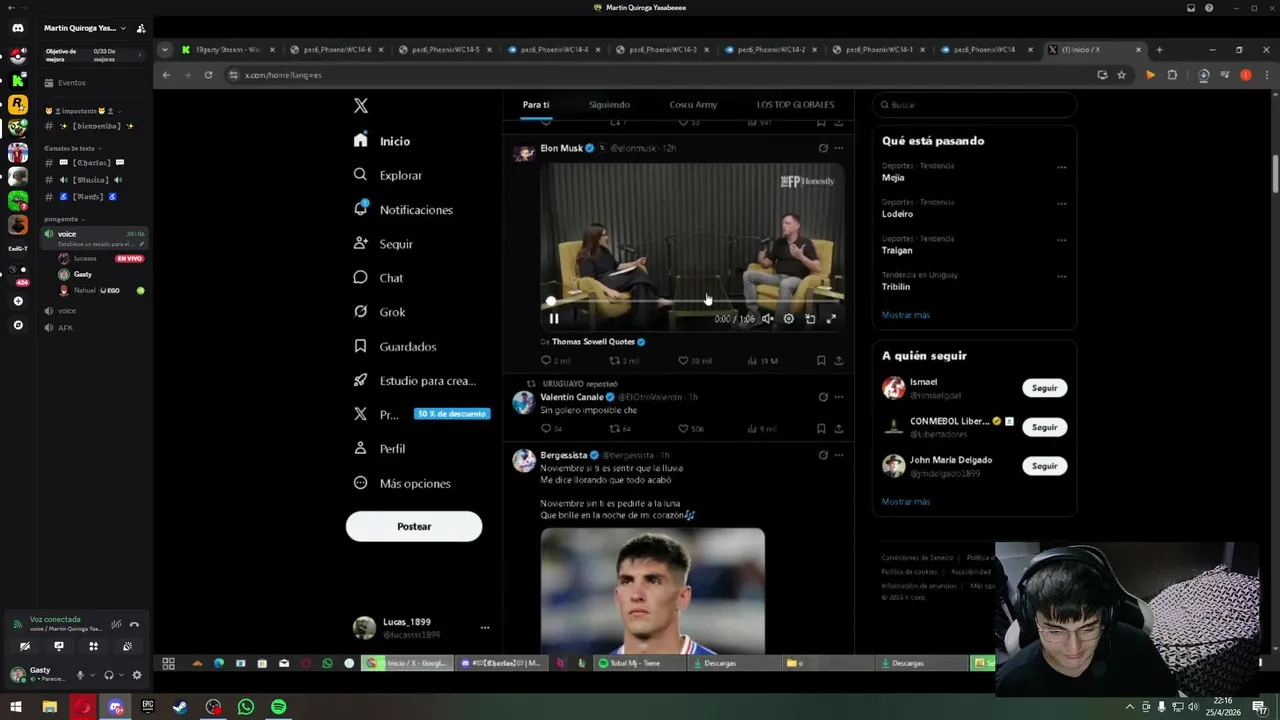Open Steam from Windows taskbar
The image size is (1280, 720).
click(180, 707)
